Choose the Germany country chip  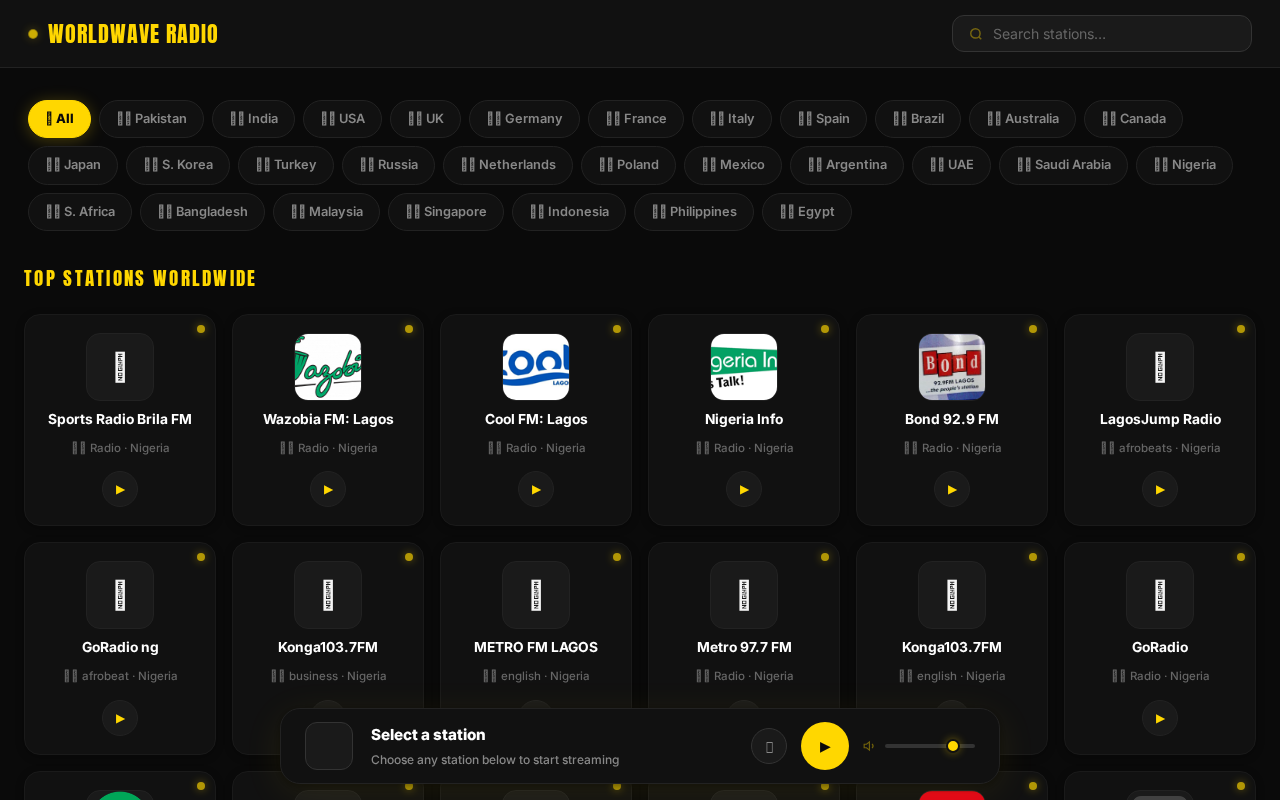coord(524,119)
